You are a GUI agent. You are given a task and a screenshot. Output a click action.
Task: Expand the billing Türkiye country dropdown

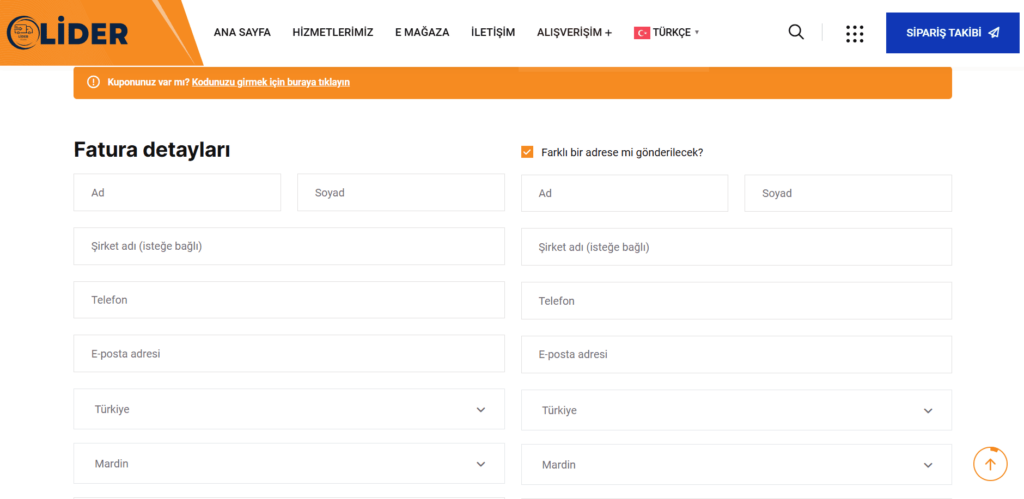[x=289, y=410]
